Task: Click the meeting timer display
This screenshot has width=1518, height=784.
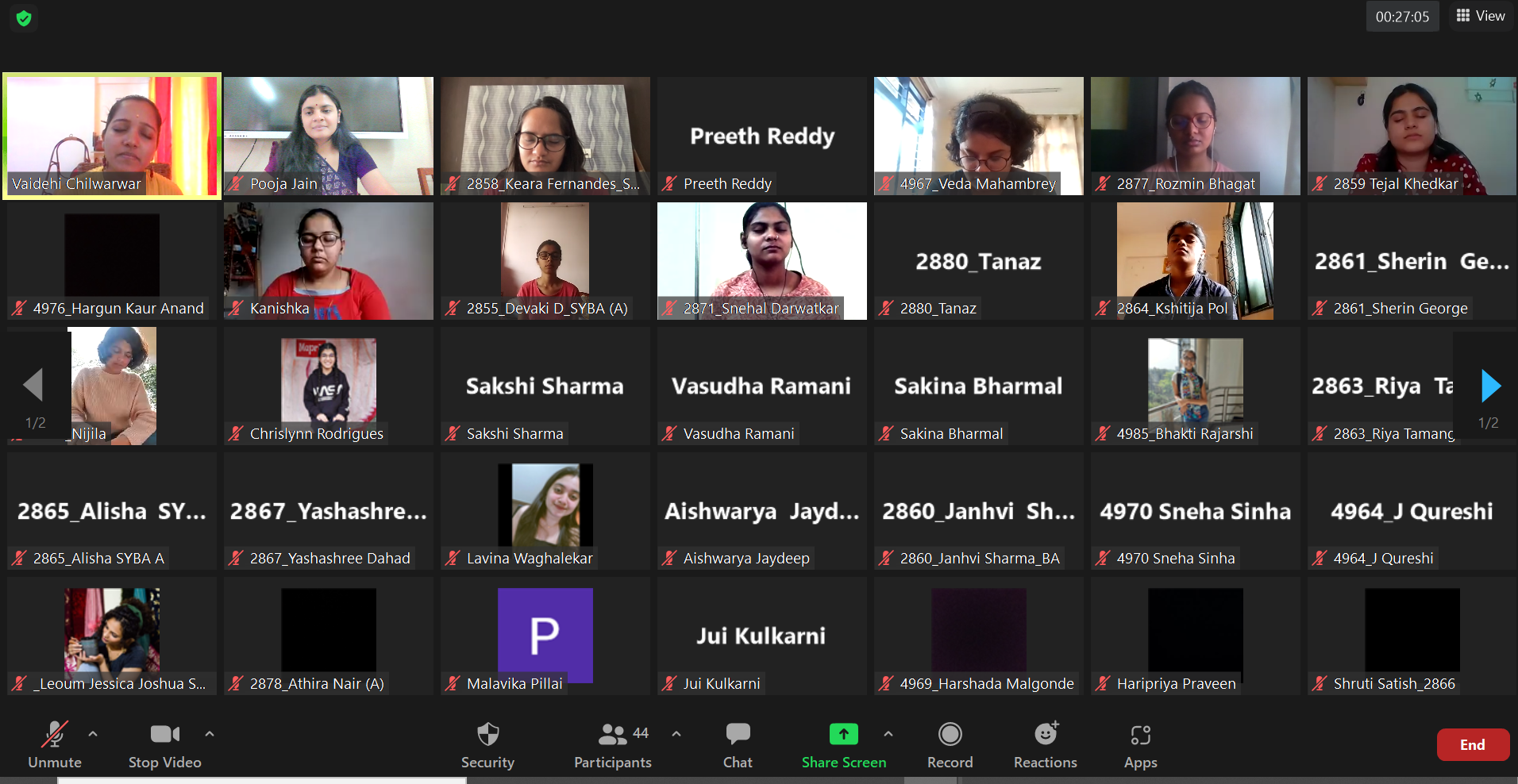Action: pyautogui.click(x=1402, y=17)
